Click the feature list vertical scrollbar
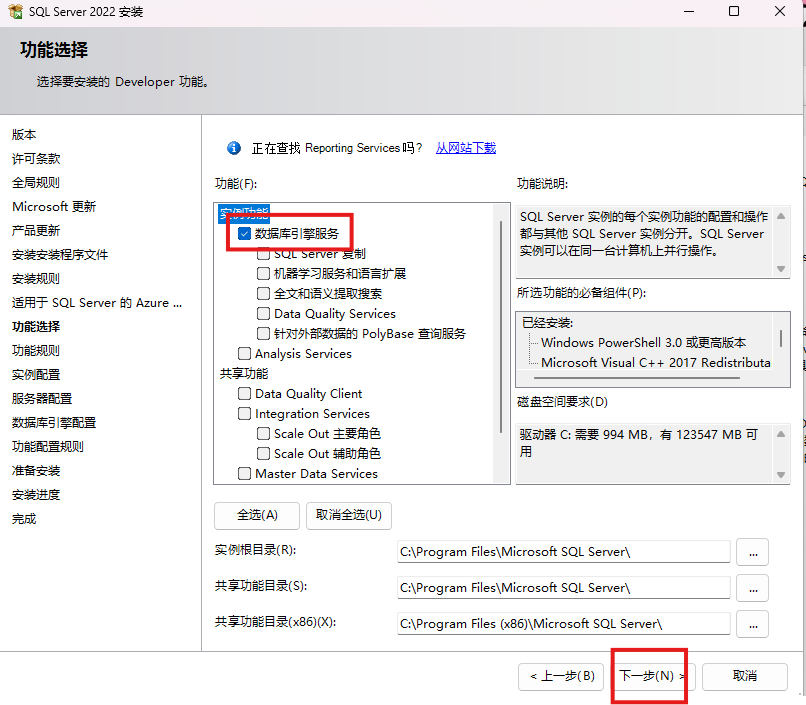Image resolution: width=806 pixels, height=705 pixels. click(x=501, y=320)
